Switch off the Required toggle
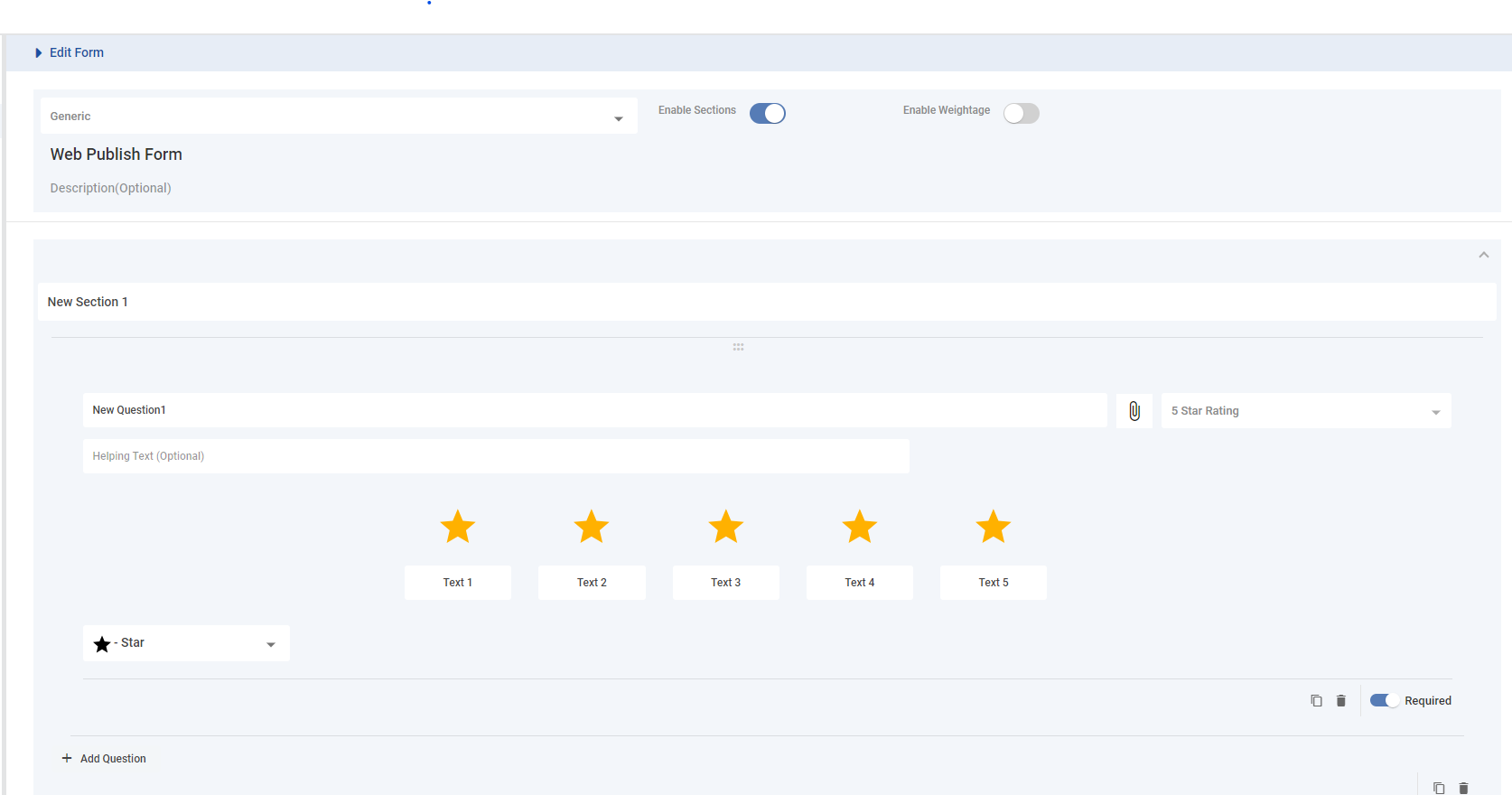This screenshot has height=795, width=1512. (1384, 700)
